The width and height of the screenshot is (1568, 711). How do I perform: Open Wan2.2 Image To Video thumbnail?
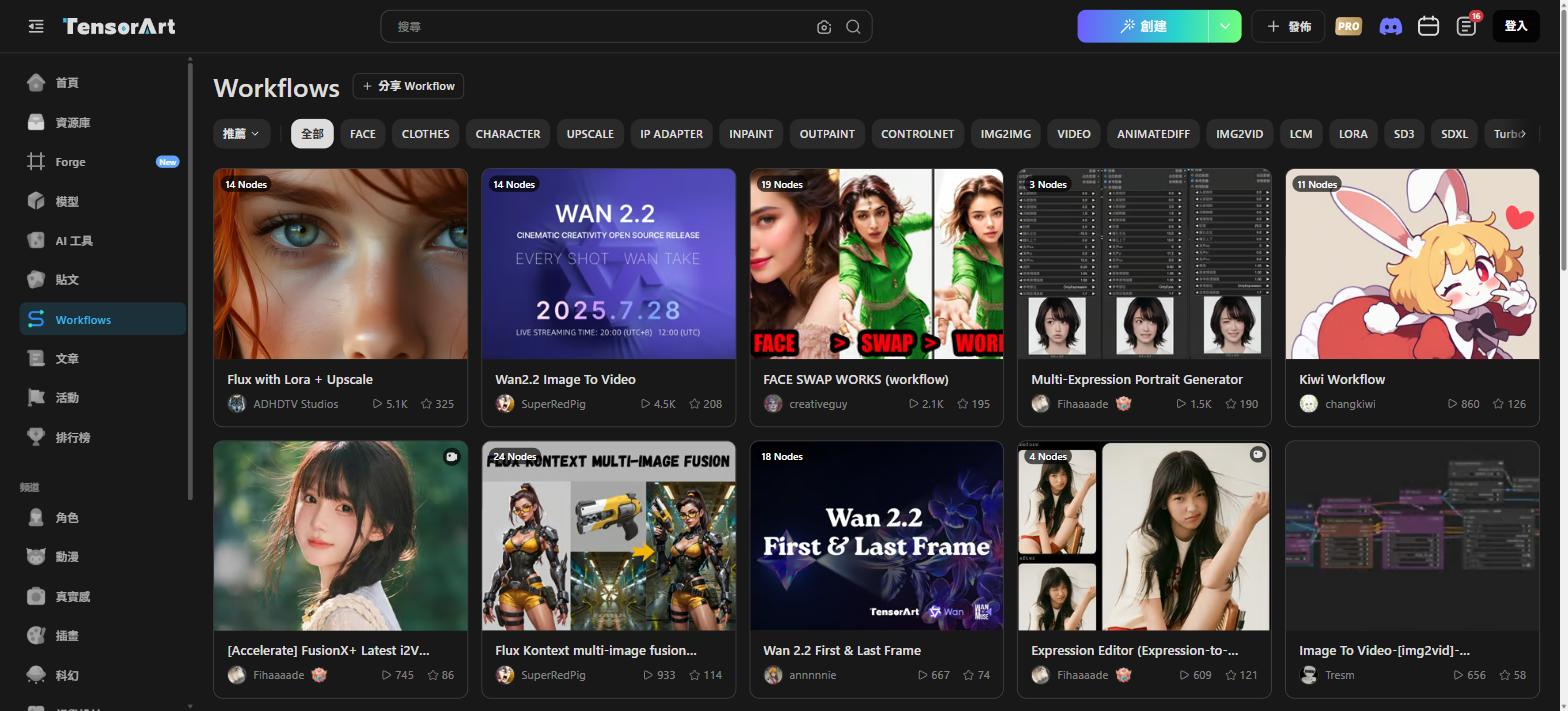(608, 264)
